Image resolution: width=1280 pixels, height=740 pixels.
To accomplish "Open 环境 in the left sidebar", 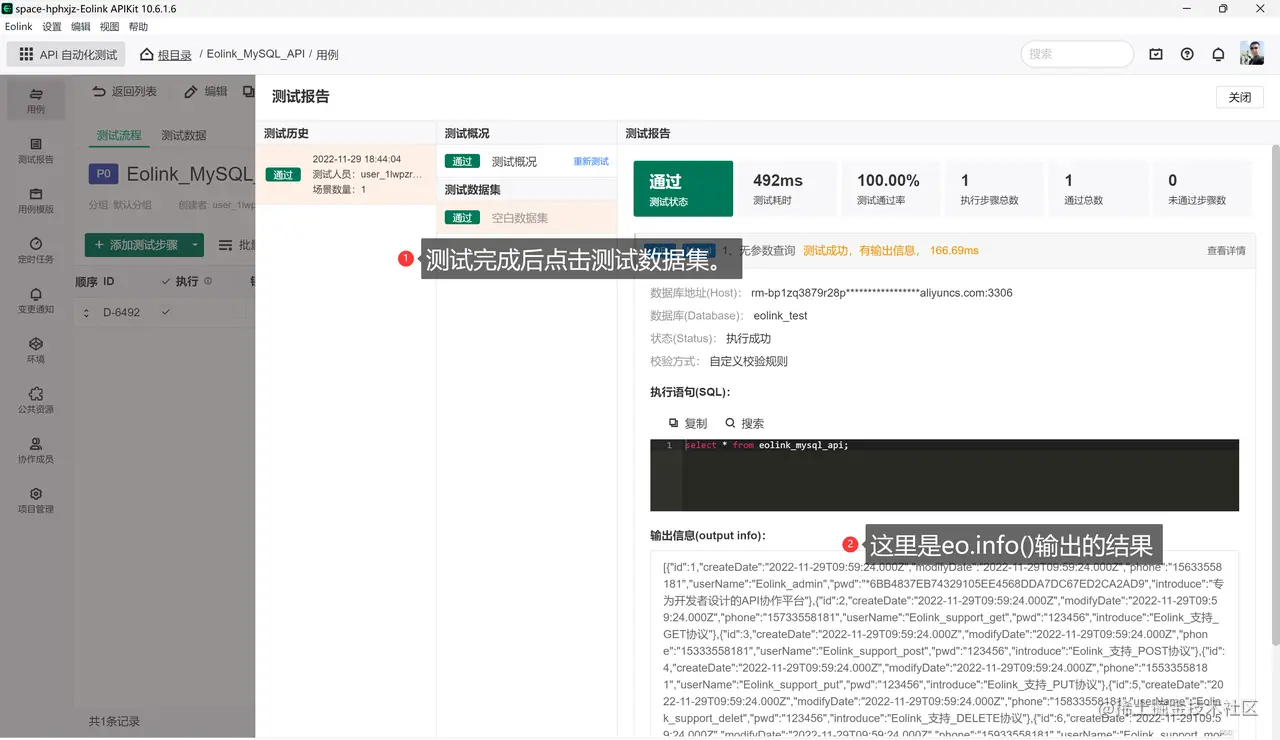I will 36,350.
